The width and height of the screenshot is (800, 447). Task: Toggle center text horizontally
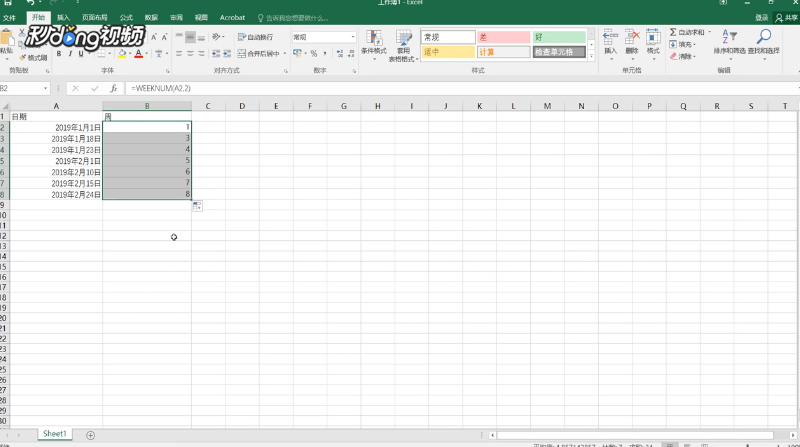[190, 54]
